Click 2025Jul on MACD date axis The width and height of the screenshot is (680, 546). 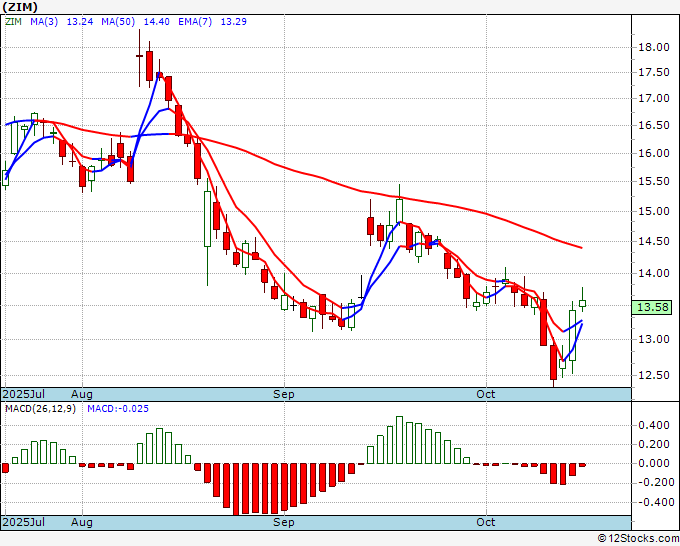tap(24, 522)
